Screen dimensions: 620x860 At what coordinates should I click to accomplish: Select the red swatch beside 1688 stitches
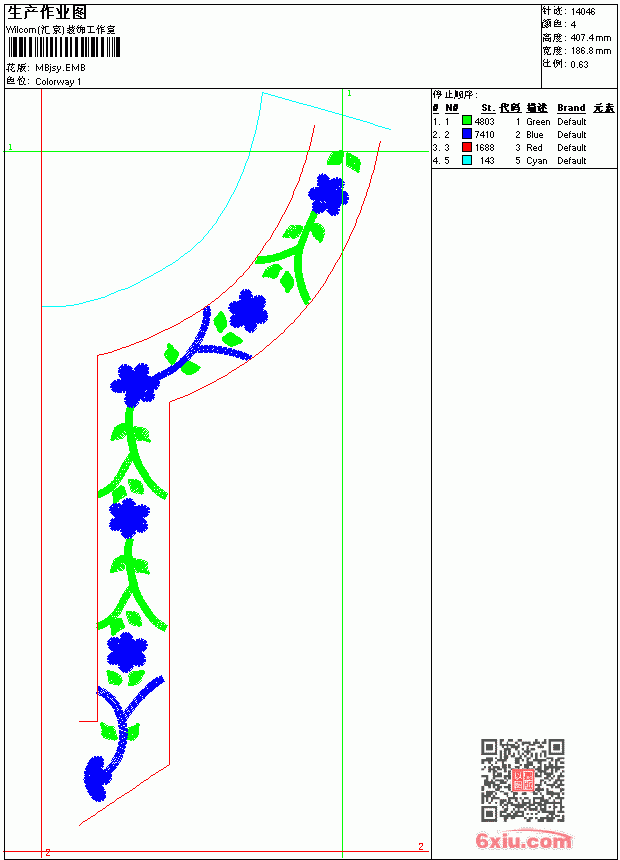[x=467, y=147]
